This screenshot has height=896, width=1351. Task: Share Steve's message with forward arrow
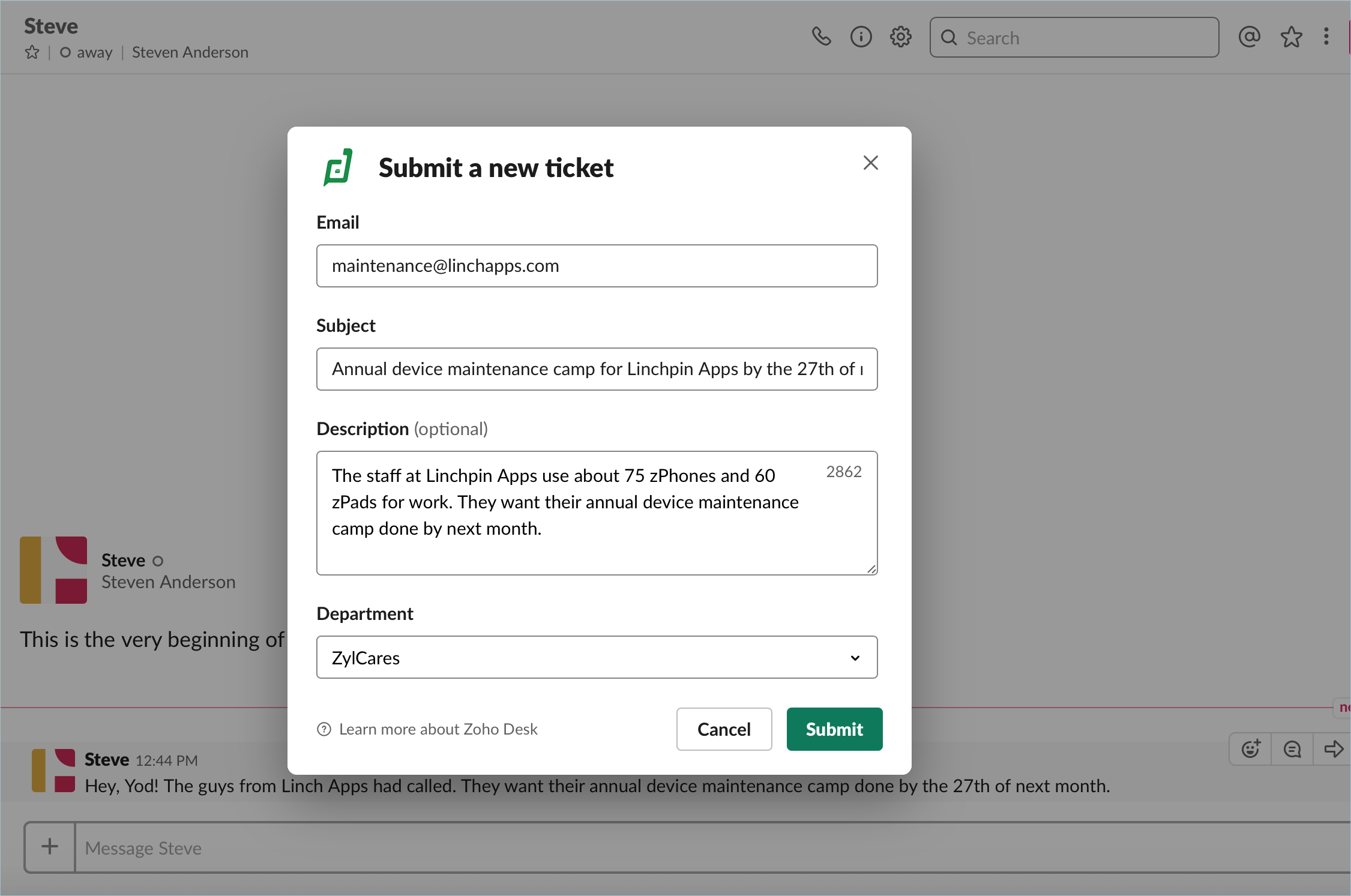point(1333,749)
